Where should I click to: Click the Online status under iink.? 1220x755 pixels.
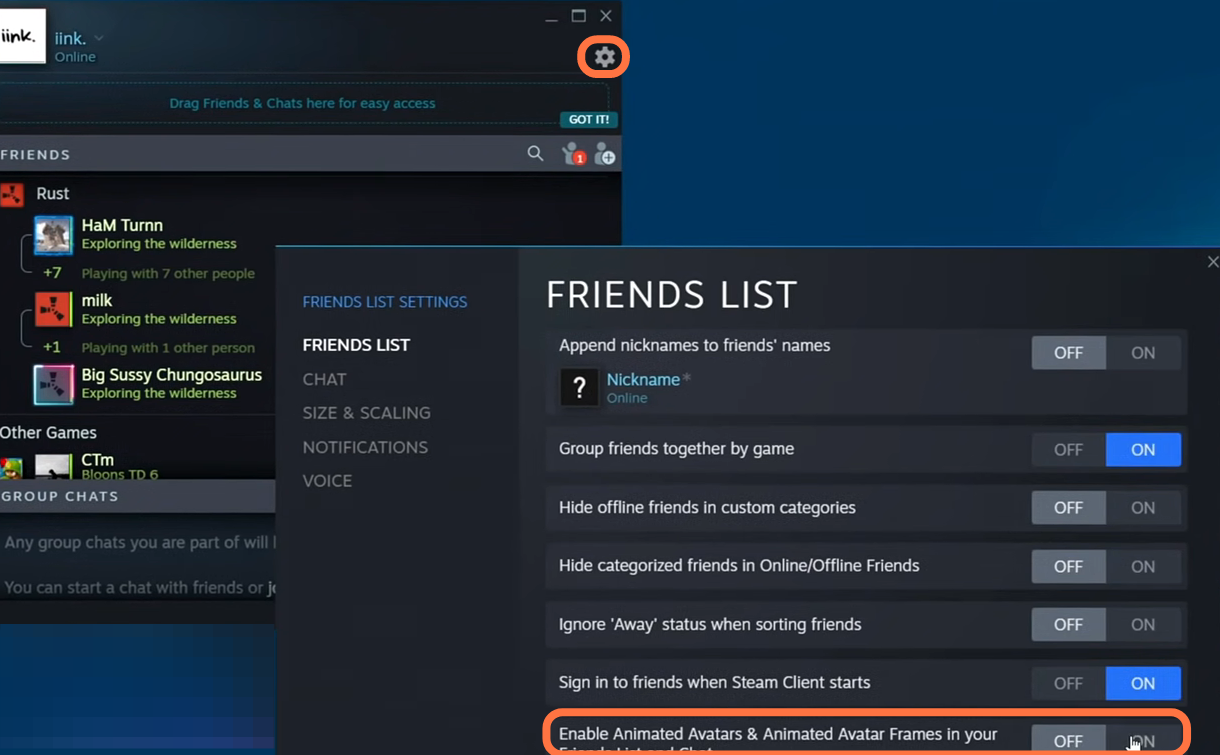tap(75, 57)
